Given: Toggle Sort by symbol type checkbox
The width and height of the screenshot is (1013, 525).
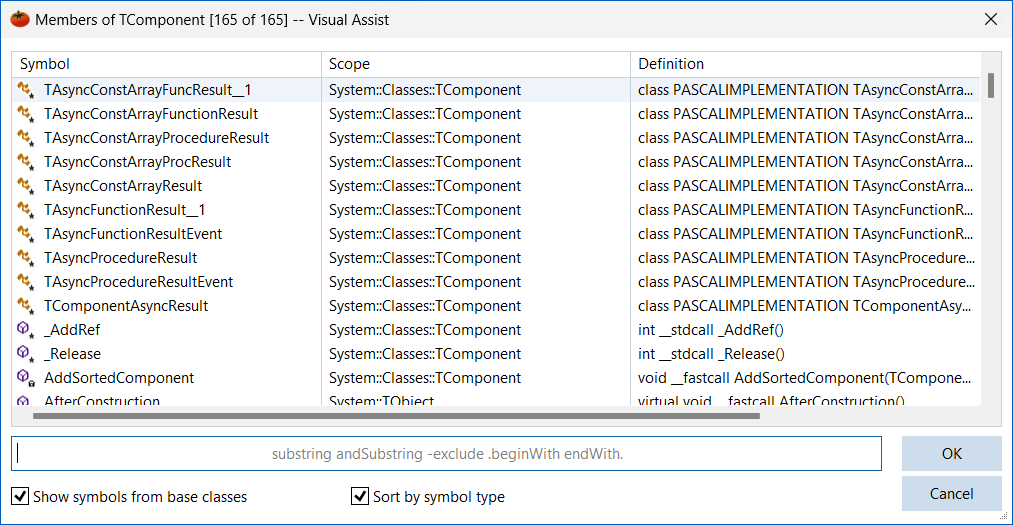Looking at the screenshot, I should [360, 496].
